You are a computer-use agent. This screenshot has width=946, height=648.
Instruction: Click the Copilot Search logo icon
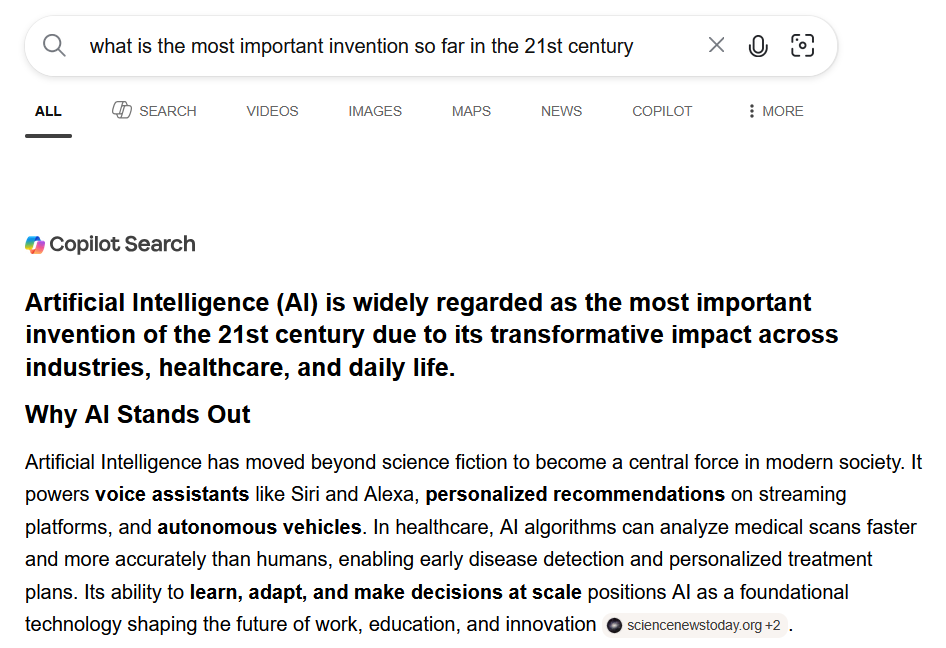pos(35,244)
